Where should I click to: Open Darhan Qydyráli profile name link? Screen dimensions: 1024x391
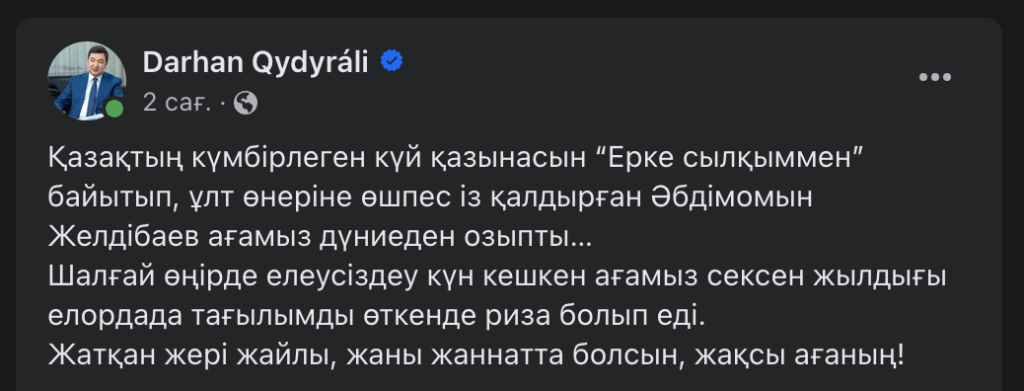(255, 62)
